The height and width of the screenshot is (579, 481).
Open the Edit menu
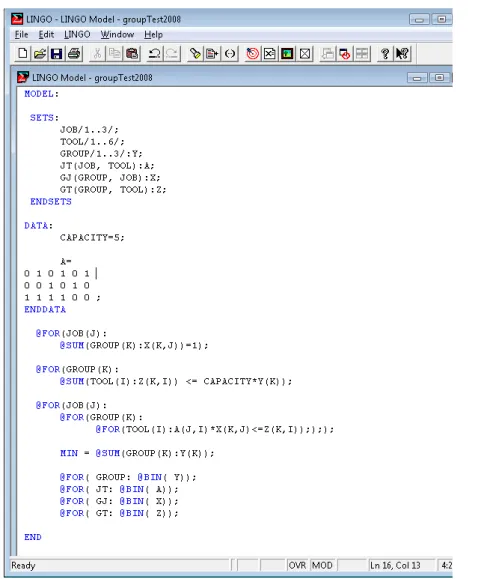pos(46,34)
